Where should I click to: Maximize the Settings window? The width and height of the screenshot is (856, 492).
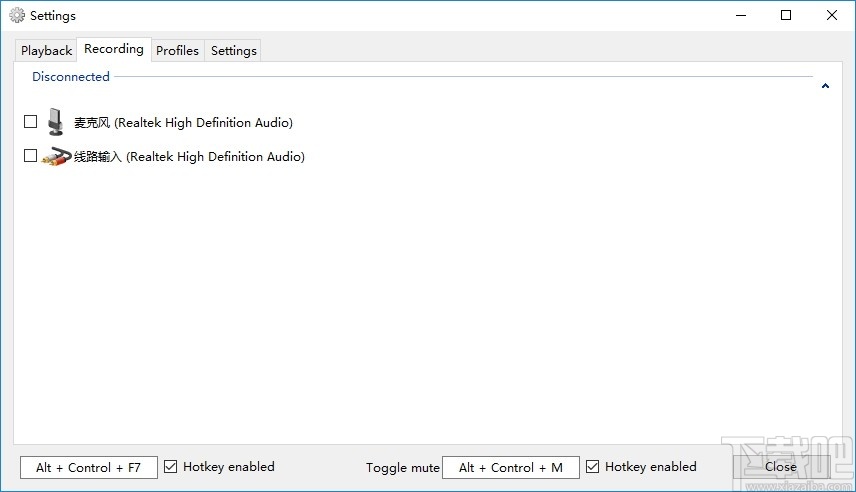click(786, 15)
